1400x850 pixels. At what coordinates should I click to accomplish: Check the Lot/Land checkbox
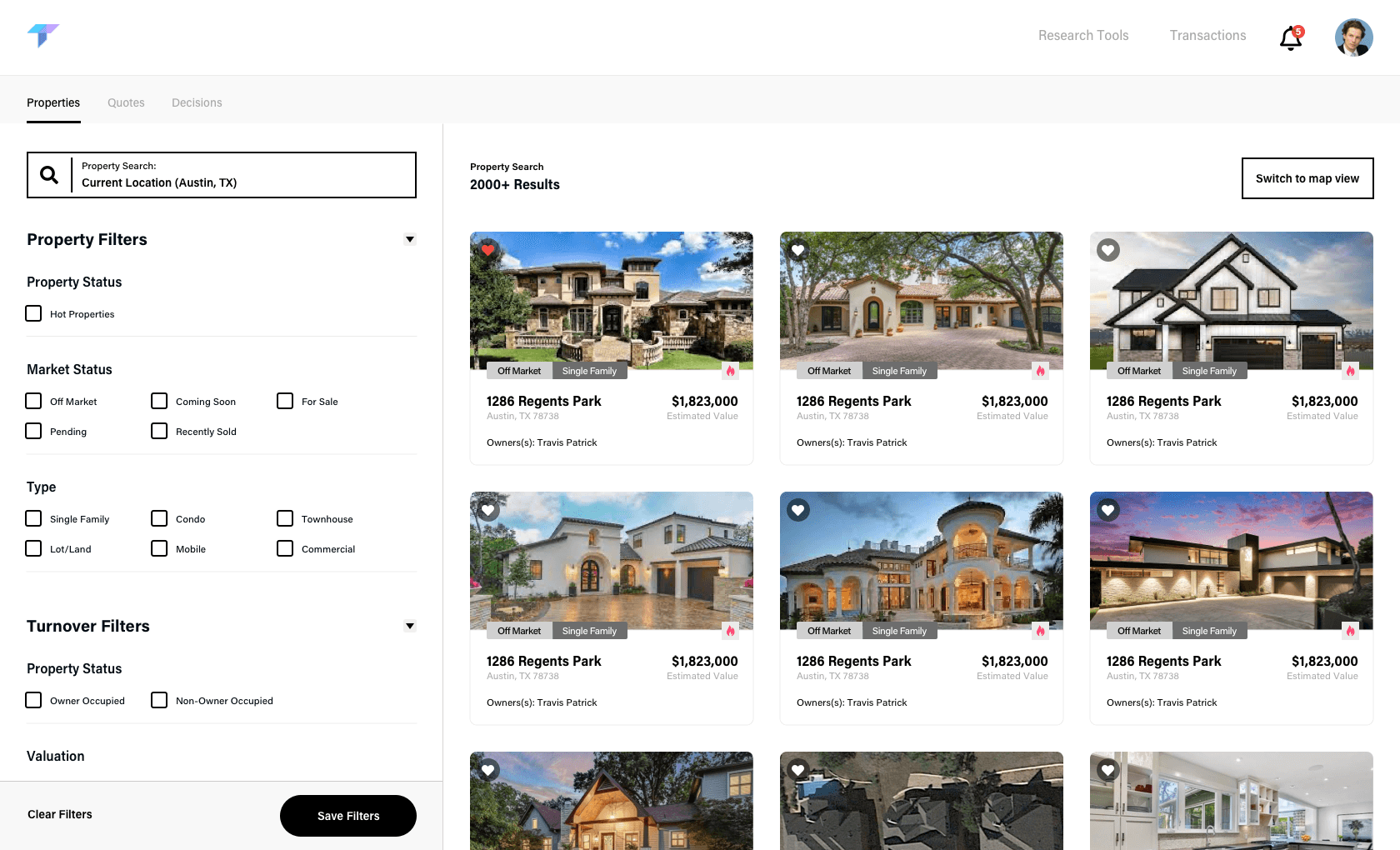pos(33,548)
